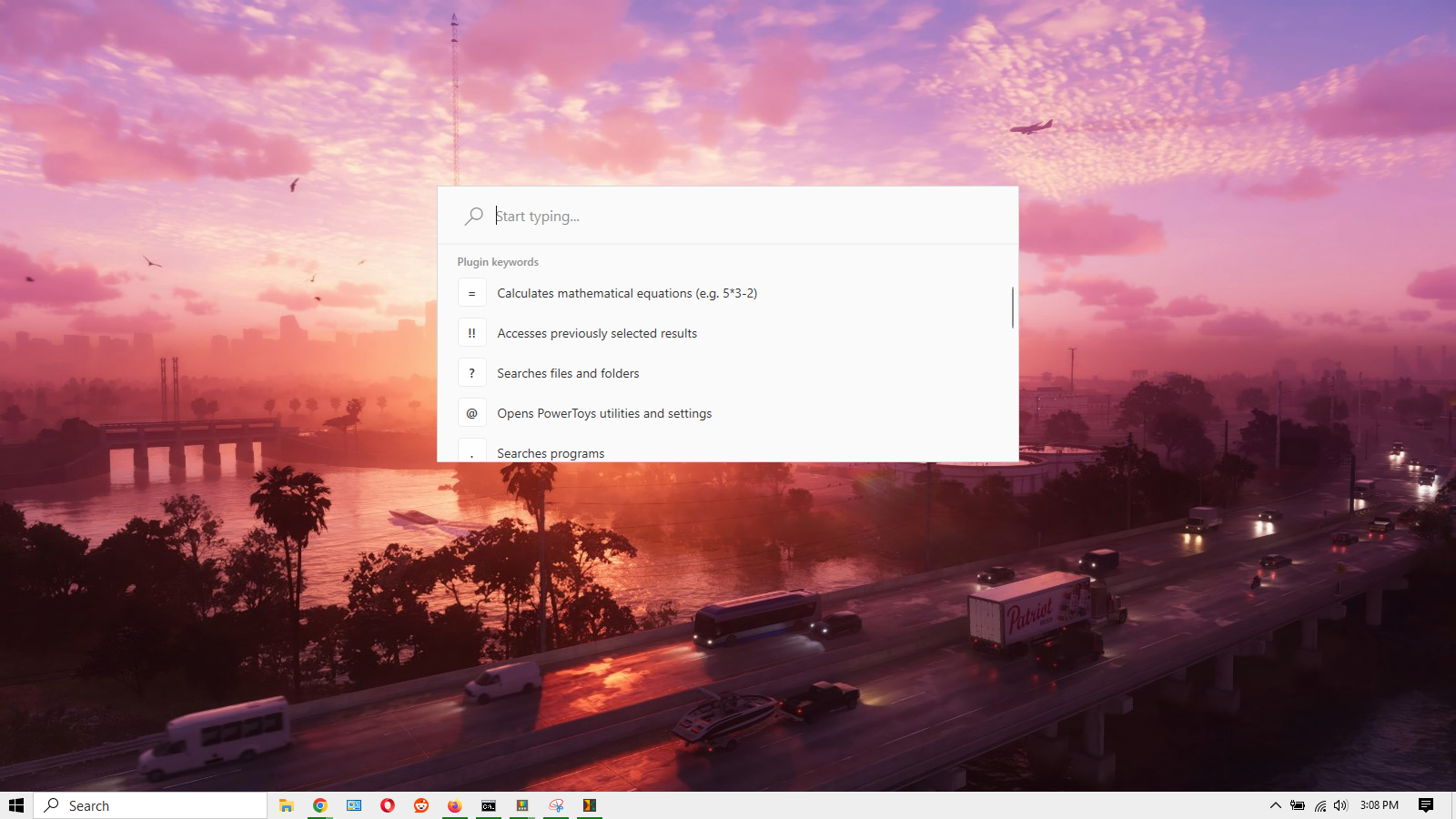Click the volume icon in system tray
The image size is (1456, 819).
pyautogui.click(x=1340, y=805)
